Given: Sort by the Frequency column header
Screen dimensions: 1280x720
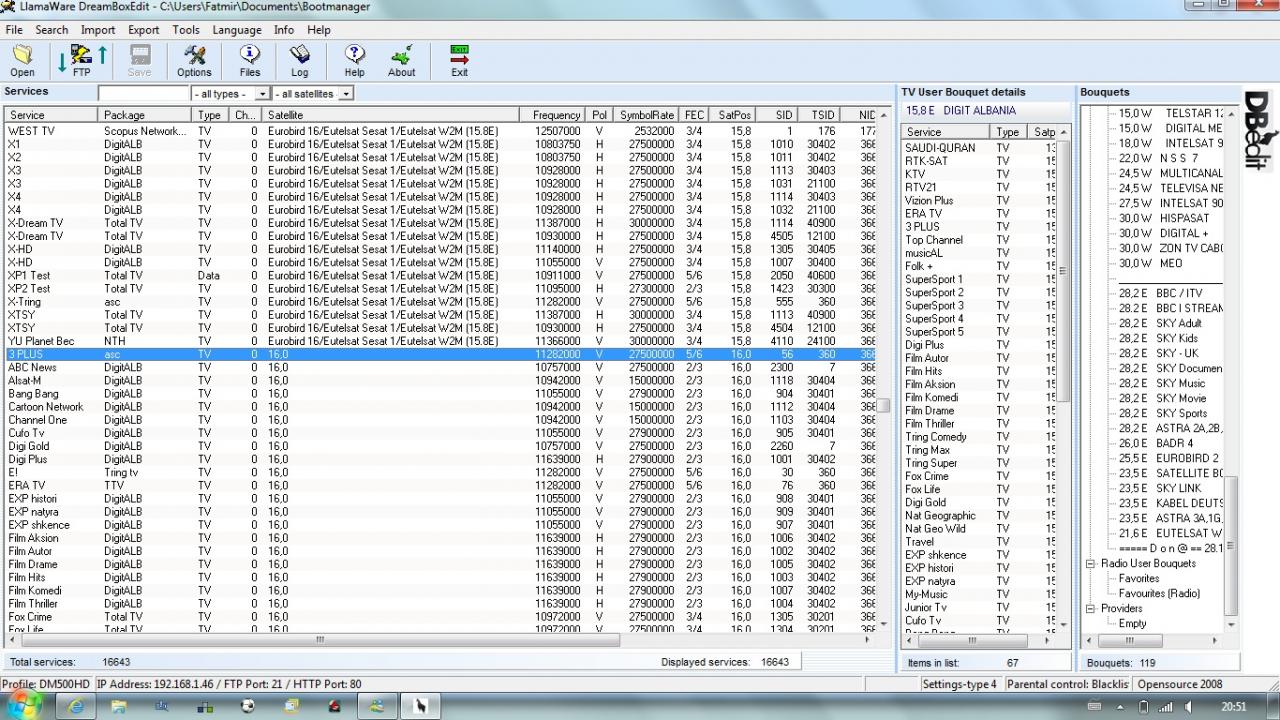Looking at the screenshot, I should 553,115.
